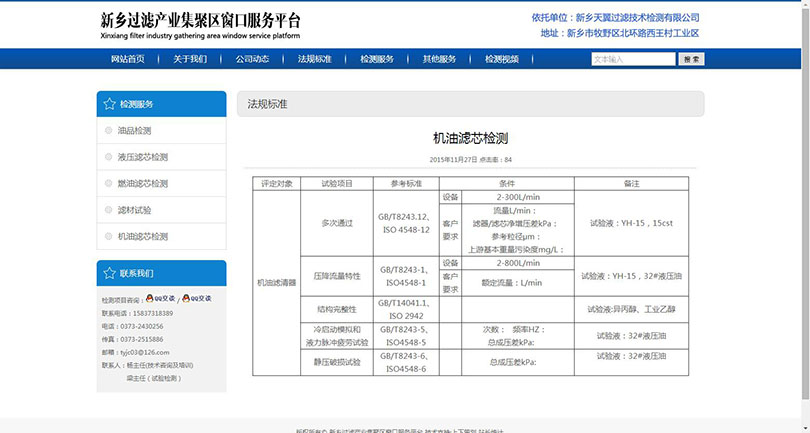Open the 网站首页 navigation item
810x433 pixels.
127,59
